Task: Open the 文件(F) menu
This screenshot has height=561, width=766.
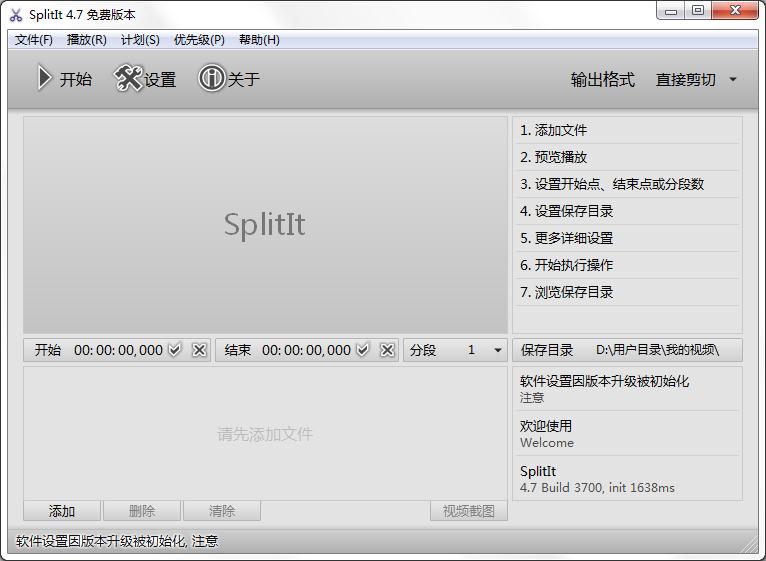Action: tap(34, 40)
